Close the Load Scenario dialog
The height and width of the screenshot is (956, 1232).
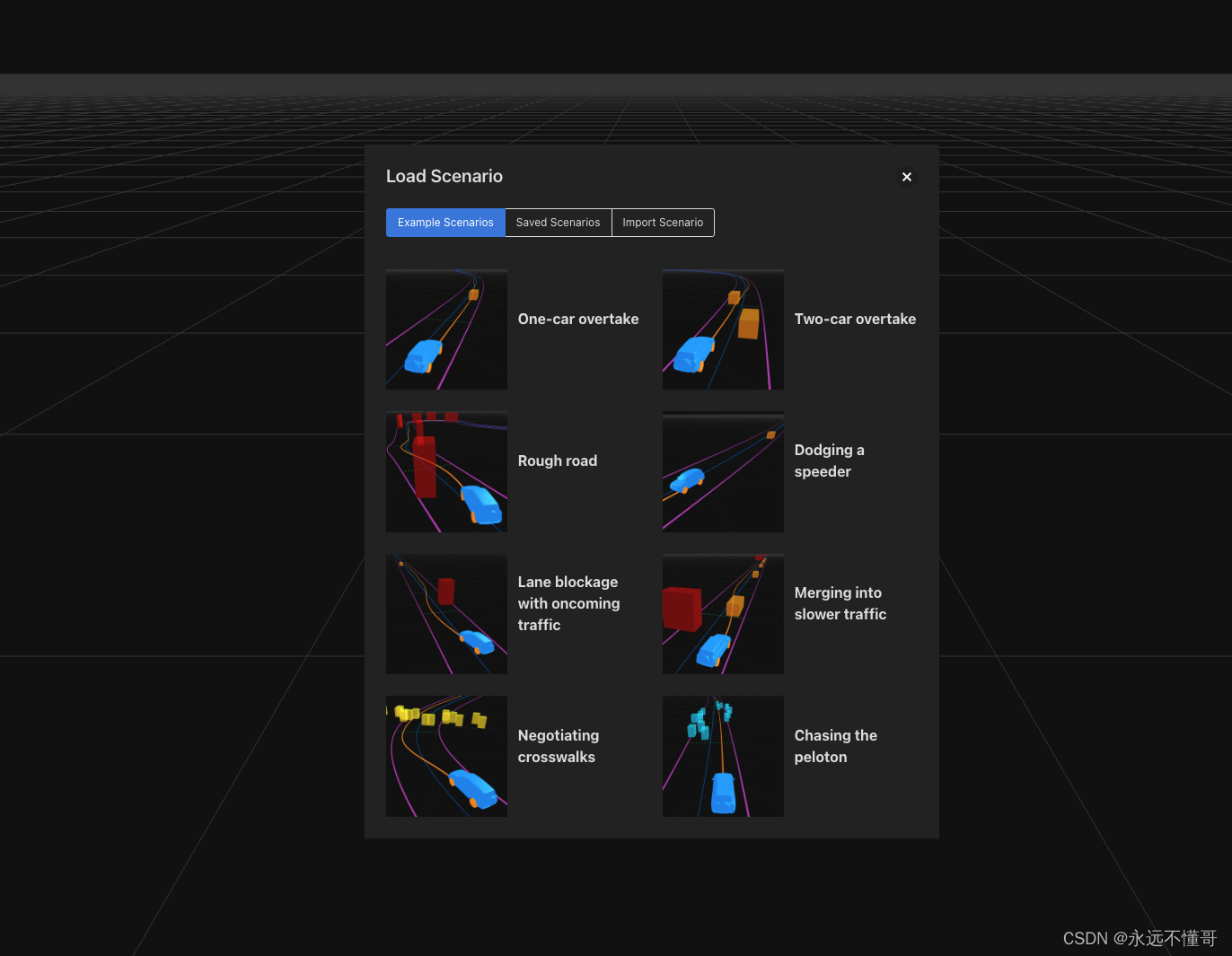coord(907,177)
